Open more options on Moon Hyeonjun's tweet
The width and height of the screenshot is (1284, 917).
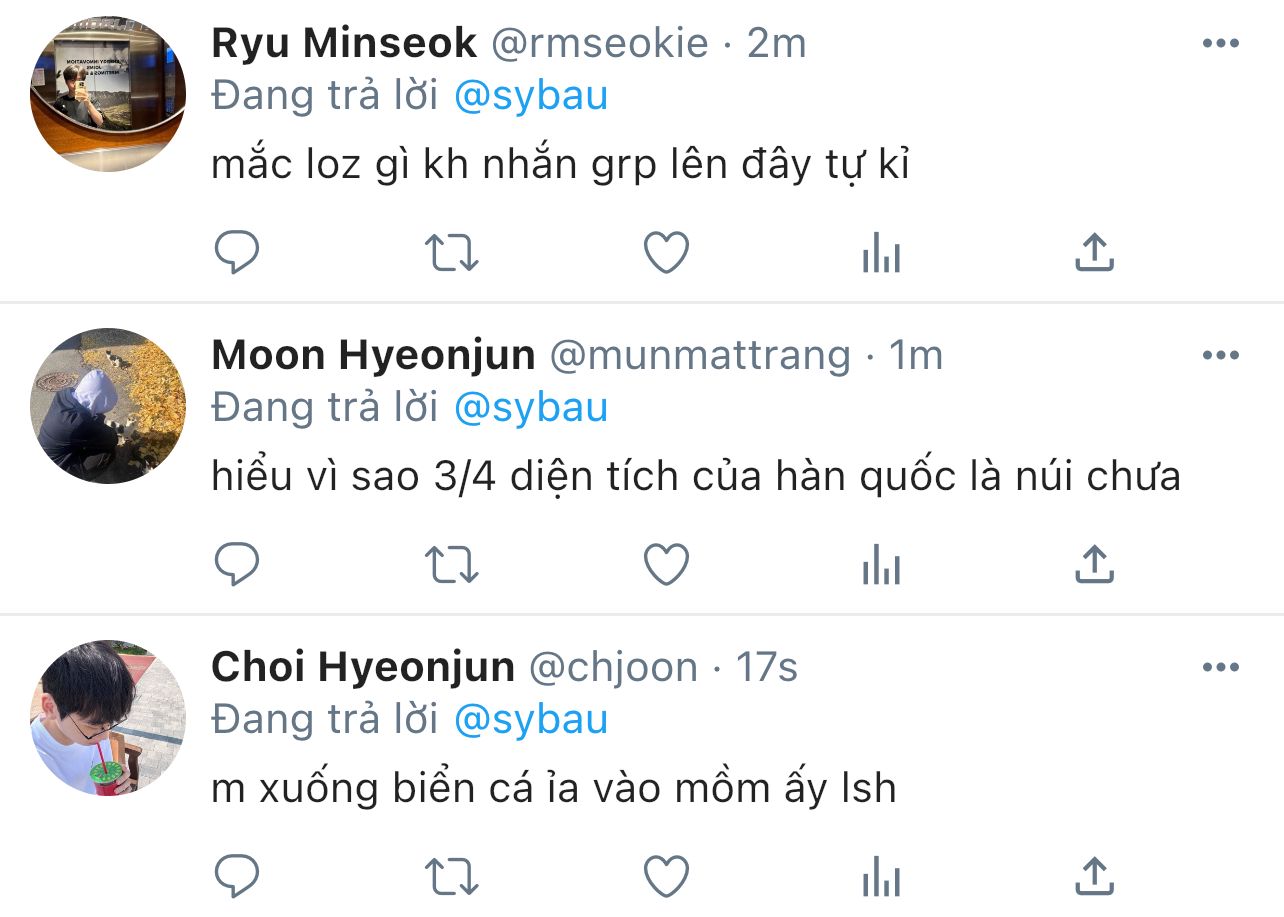(1220, 355)
